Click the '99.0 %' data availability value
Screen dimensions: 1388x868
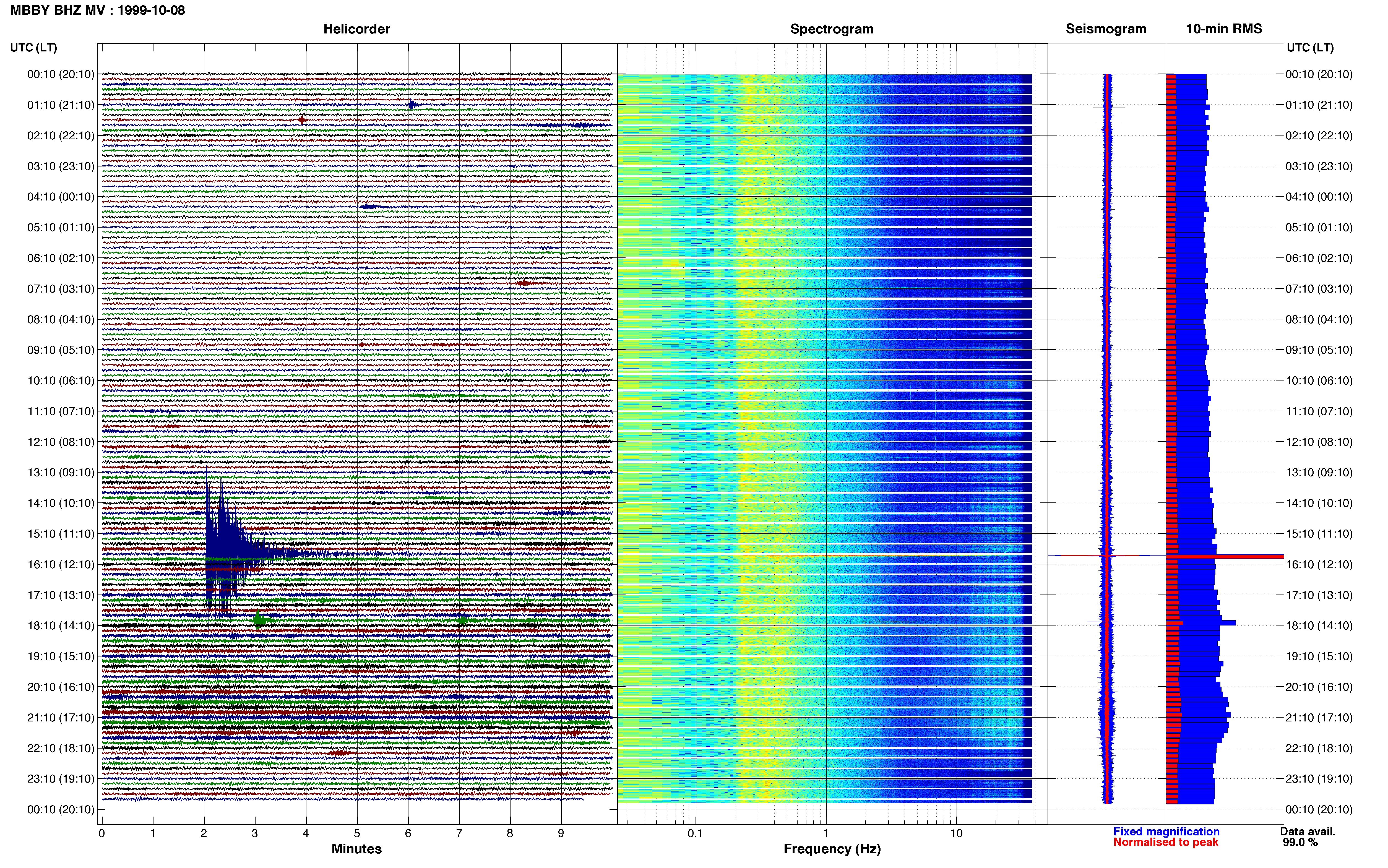coord(1300,842)
